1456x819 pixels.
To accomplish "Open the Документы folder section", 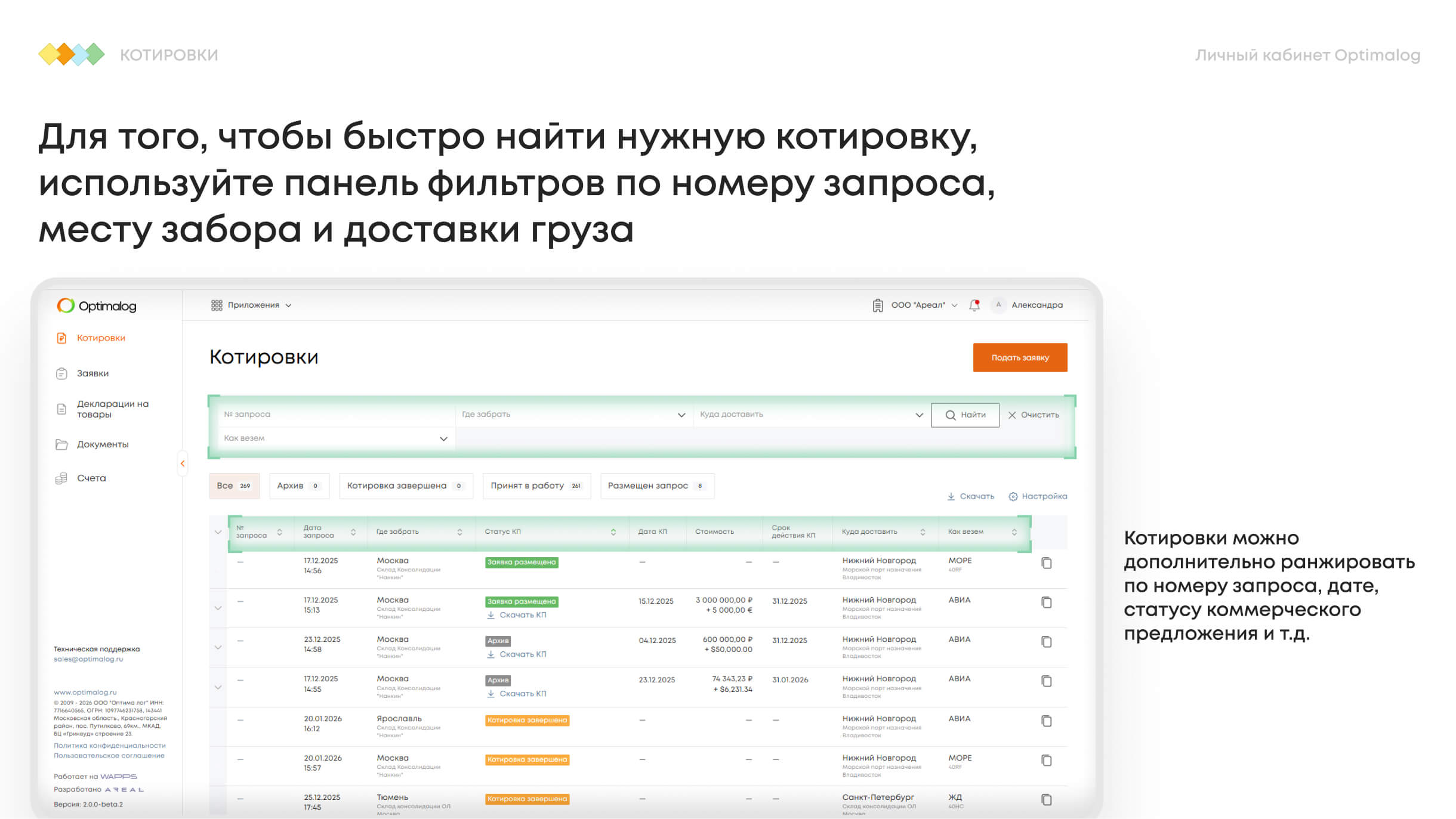I will tap(102, 444).
